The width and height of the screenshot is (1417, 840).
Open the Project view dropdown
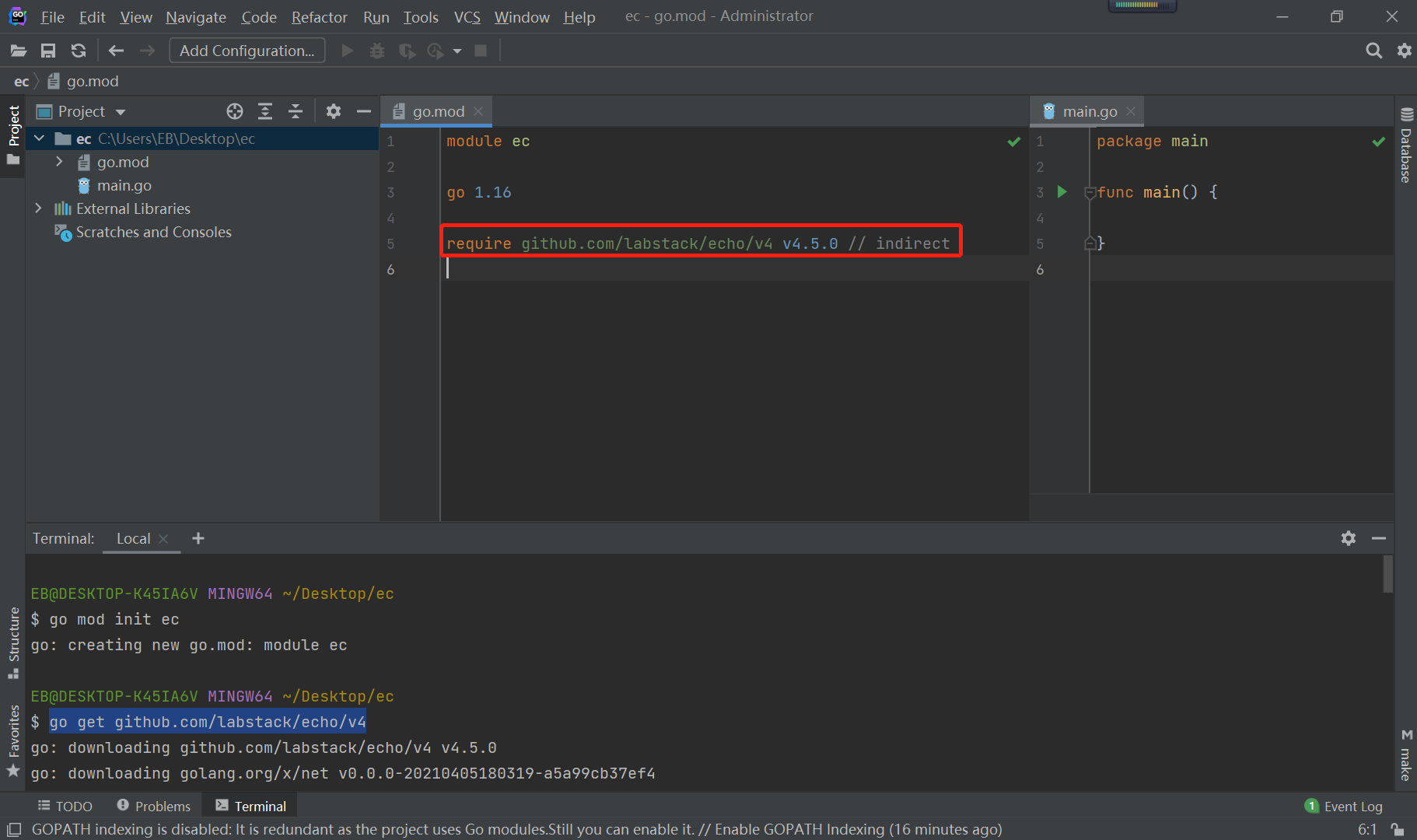121,112
